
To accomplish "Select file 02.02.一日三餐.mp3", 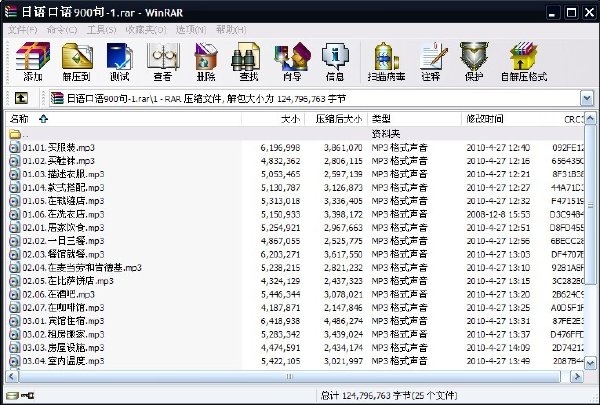I will [x=63, y=241].
